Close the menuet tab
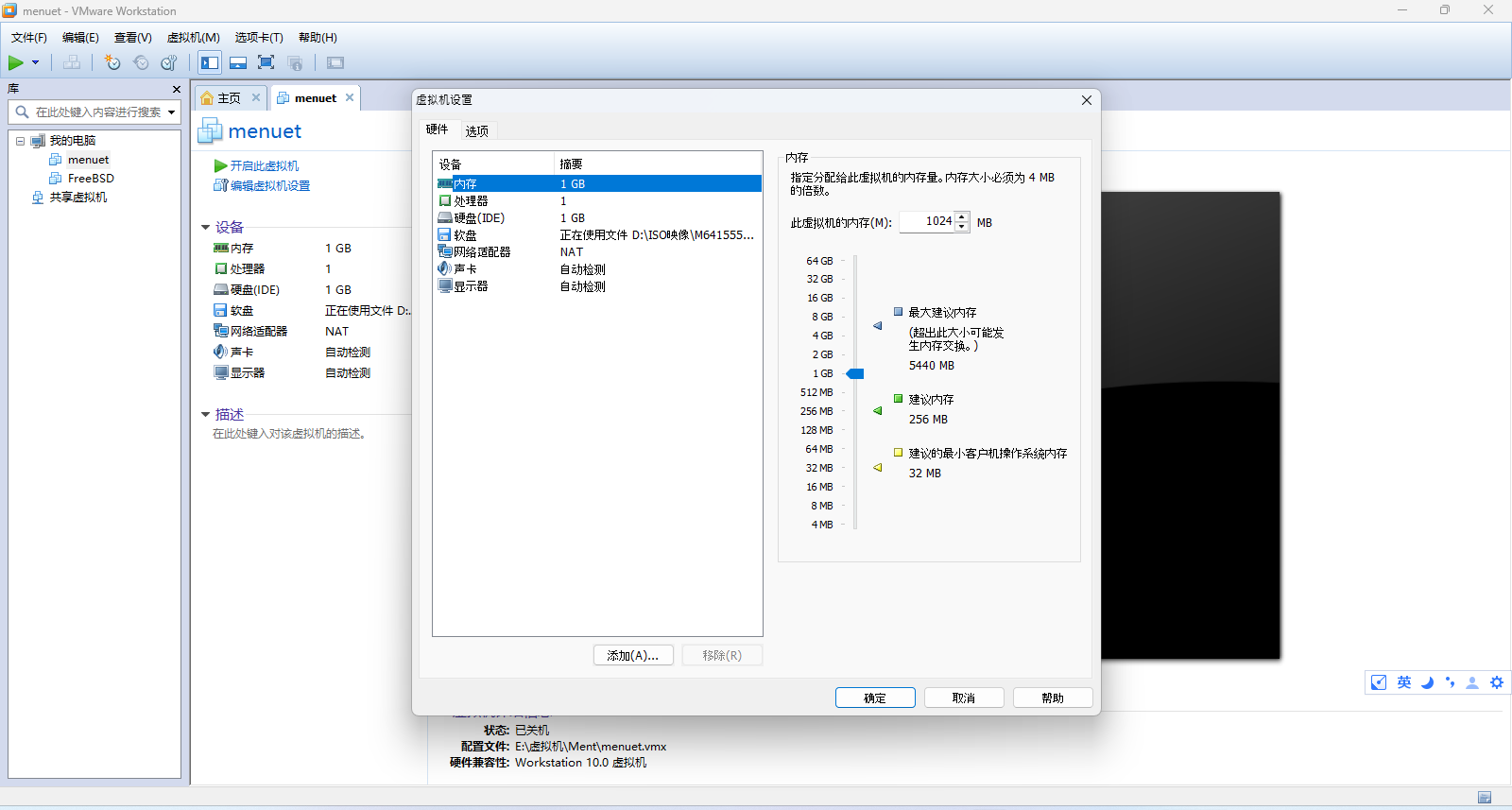1512x810 pixels. pos(350,97)
